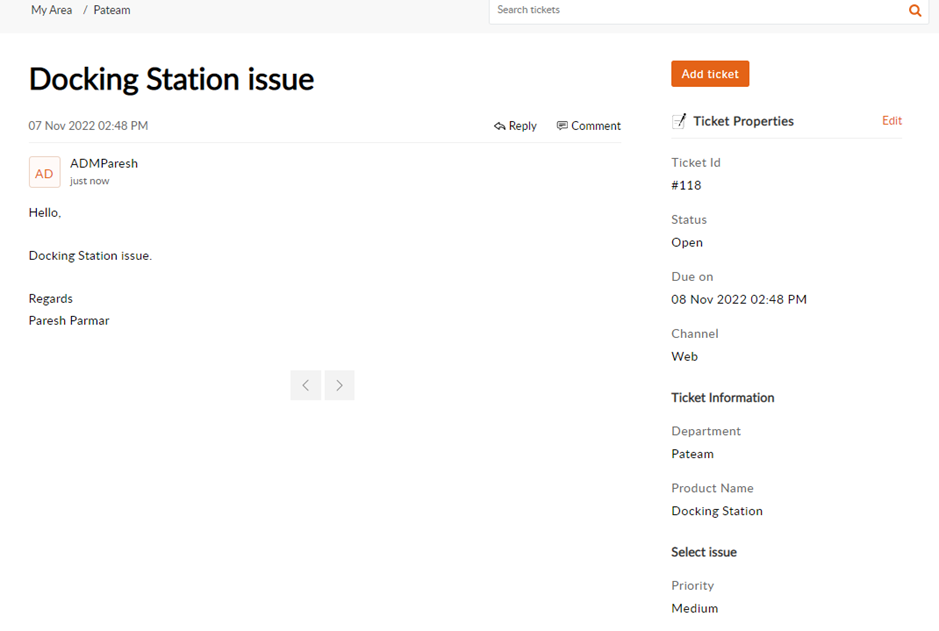939x631 pixels.
Task: Click the Docking Station issue title
Action: pos(171,79)
